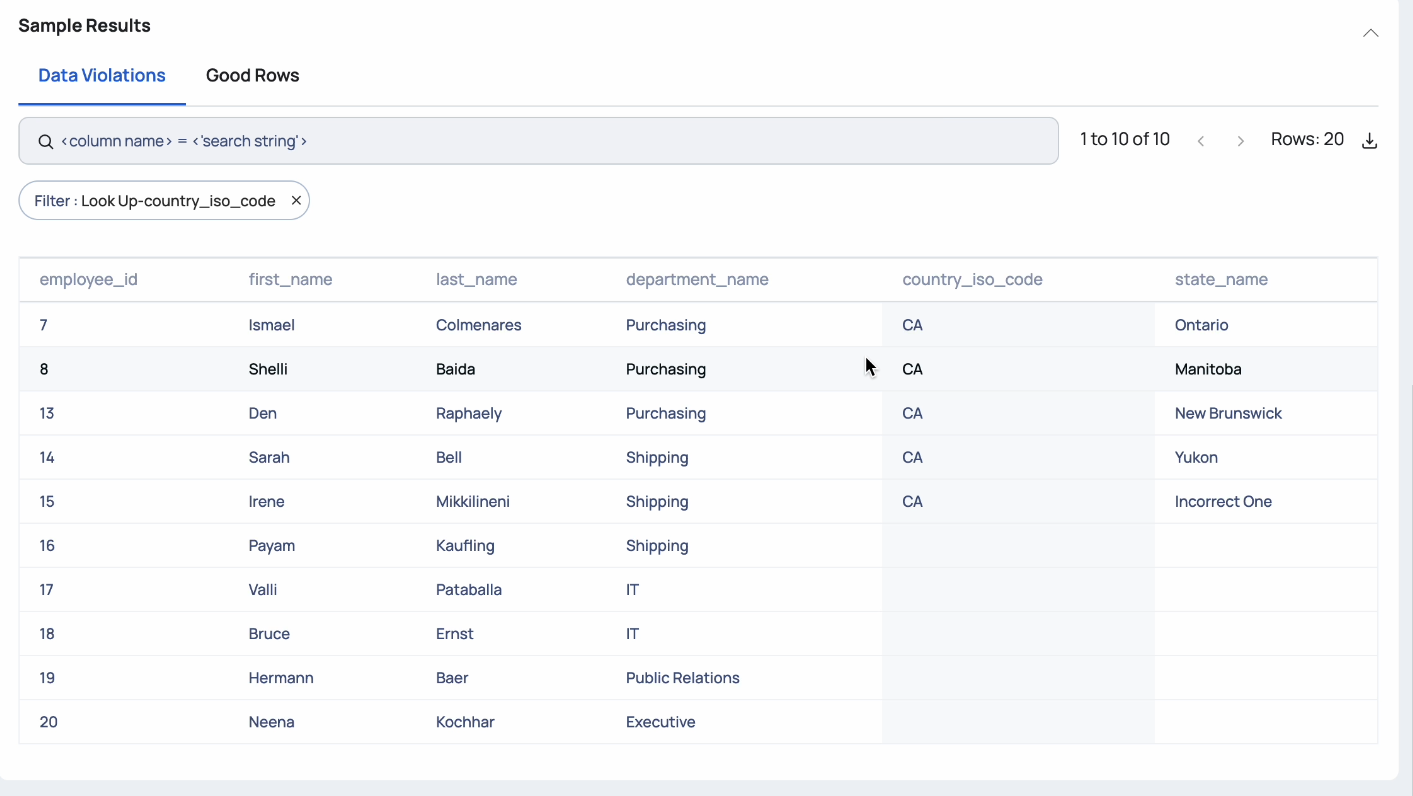Click the country_iso_code column header
Image resolution: width=1413 pixels, height=796 pixels.
point(972,279)
